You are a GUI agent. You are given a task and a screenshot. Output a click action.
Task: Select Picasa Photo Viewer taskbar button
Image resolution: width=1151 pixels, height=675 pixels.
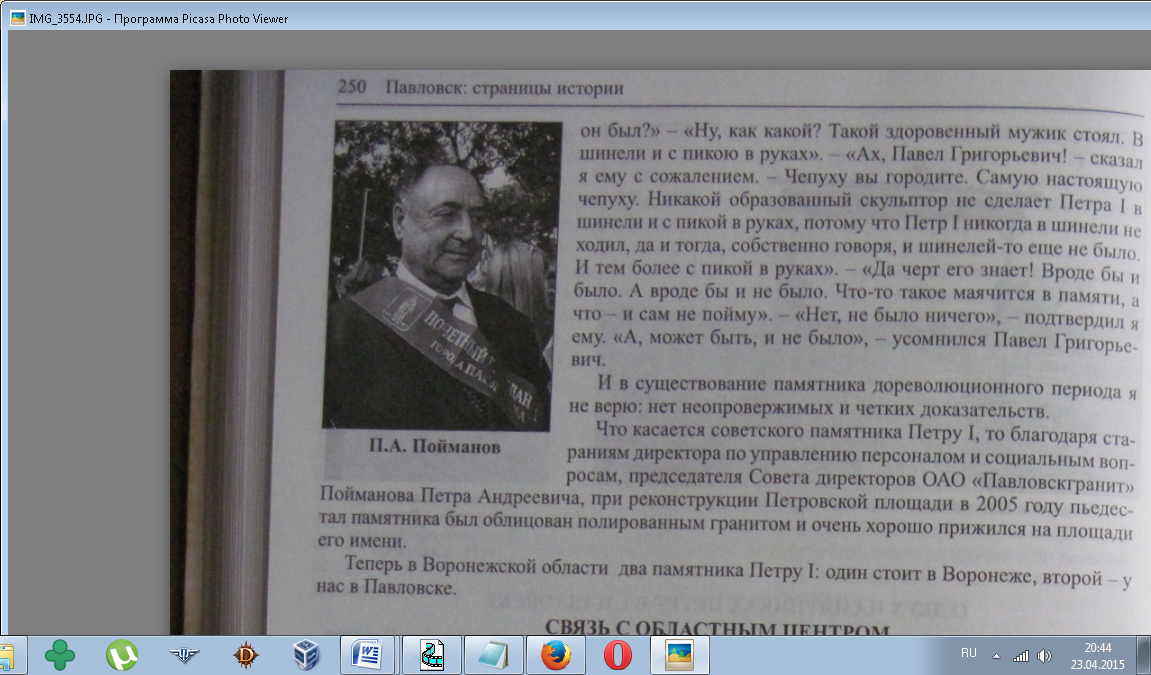click(680, 654)
